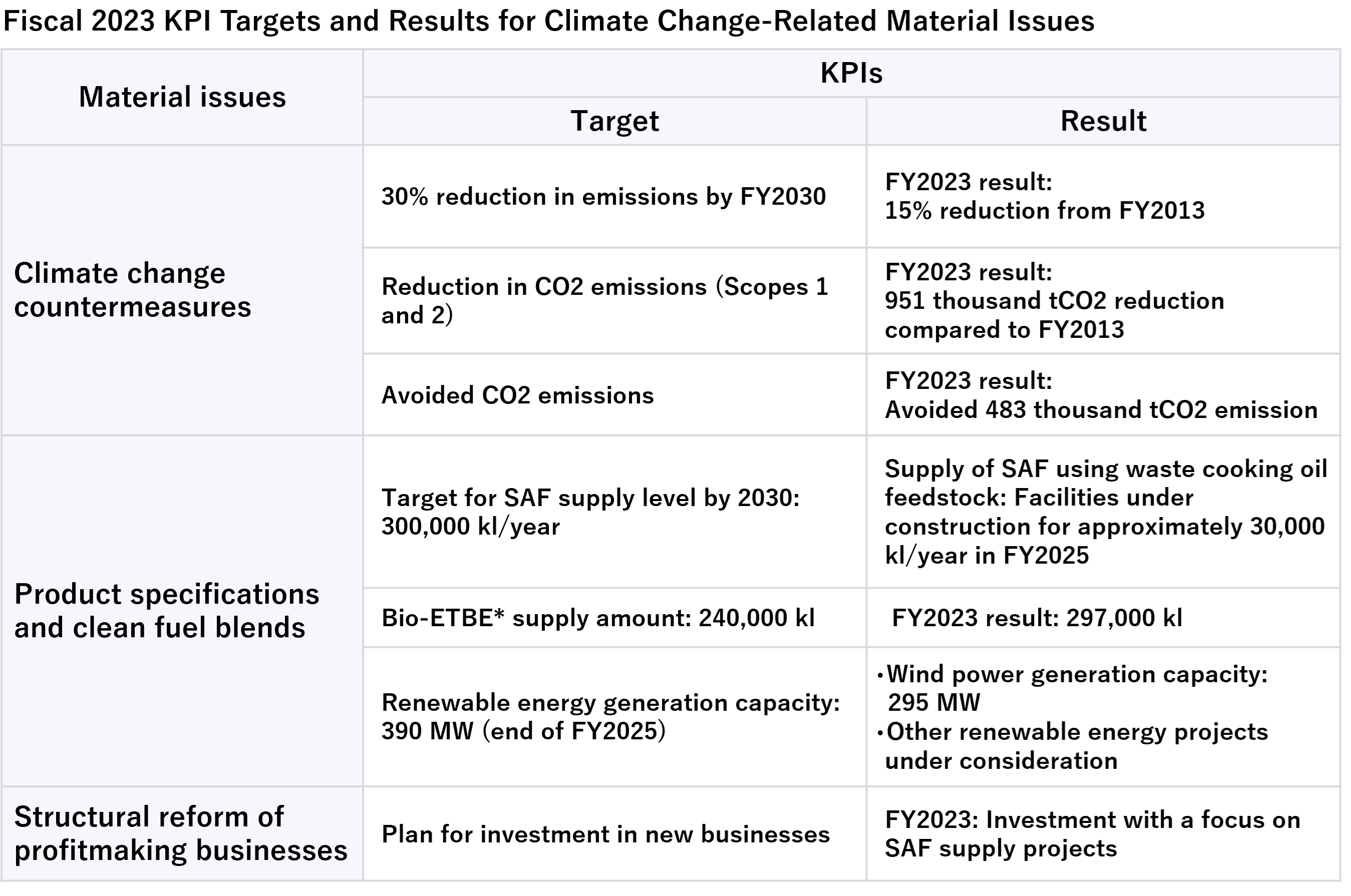Click "Structural reform of profitmaking businesses" cell

click(181, 833)
